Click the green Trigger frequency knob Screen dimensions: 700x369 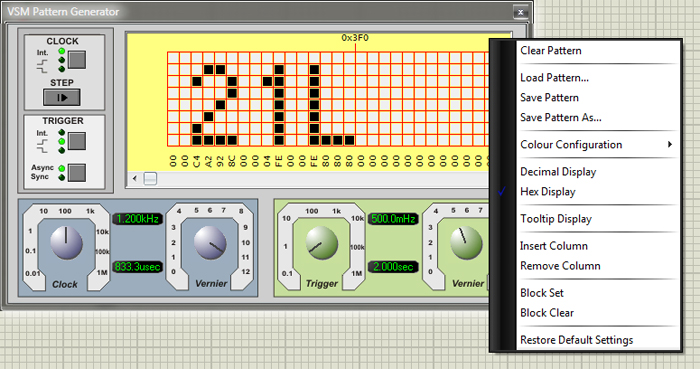(321, 243)
